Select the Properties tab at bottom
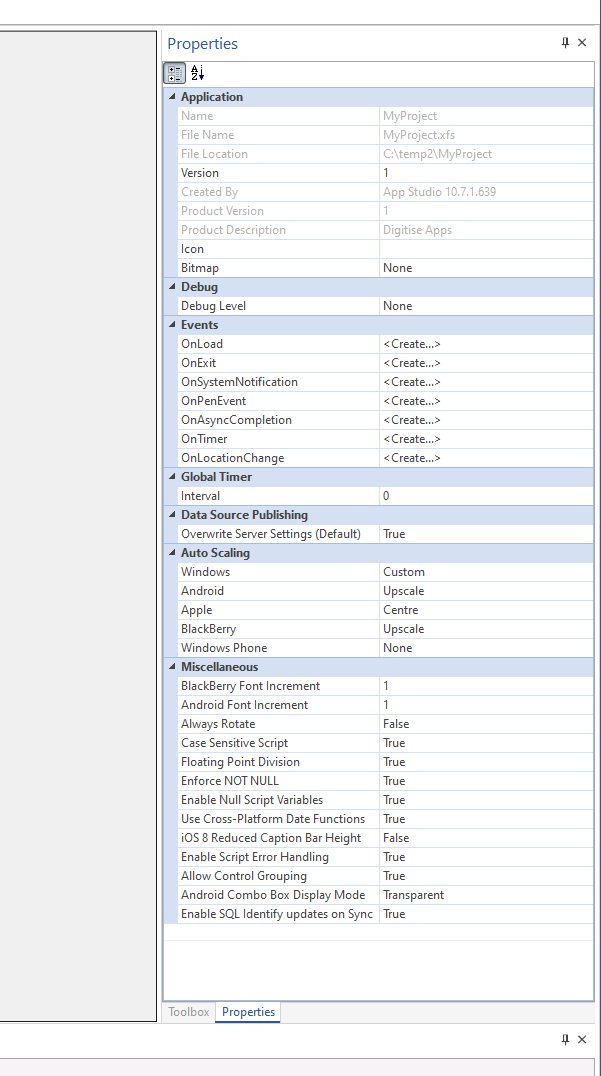 (248, 1012)
